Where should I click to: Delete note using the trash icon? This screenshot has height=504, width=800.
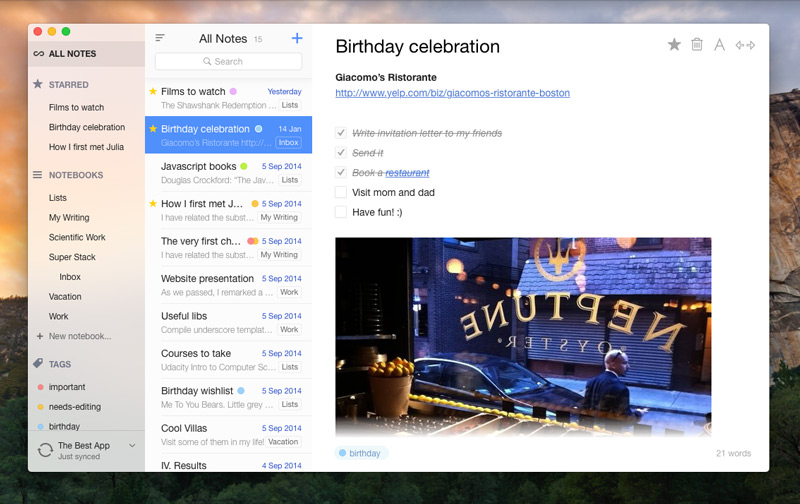coord(697,45)
